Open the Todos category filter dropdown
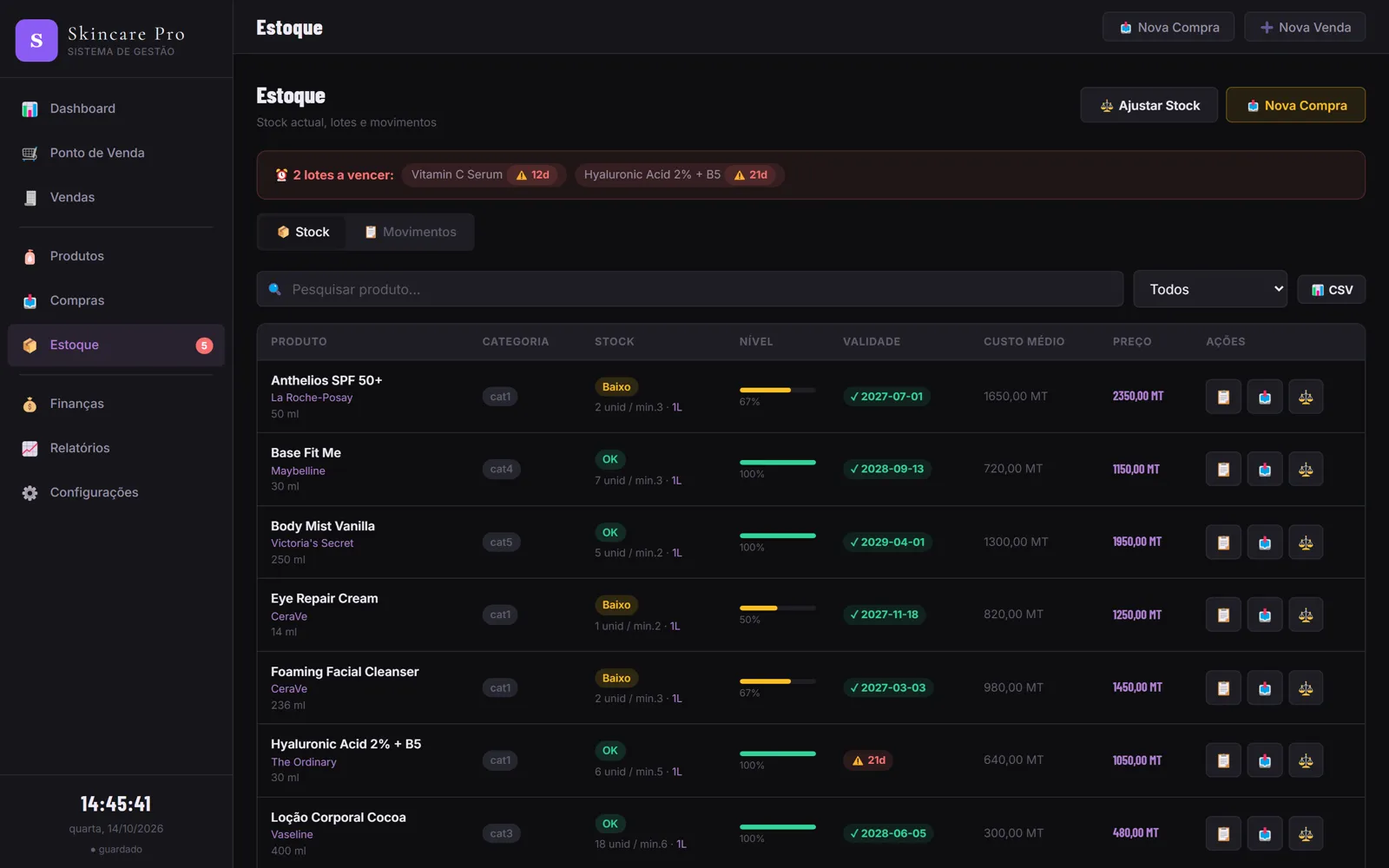Image resolution: width=1389 pixels, height=868 pixels. (1210, 289)
